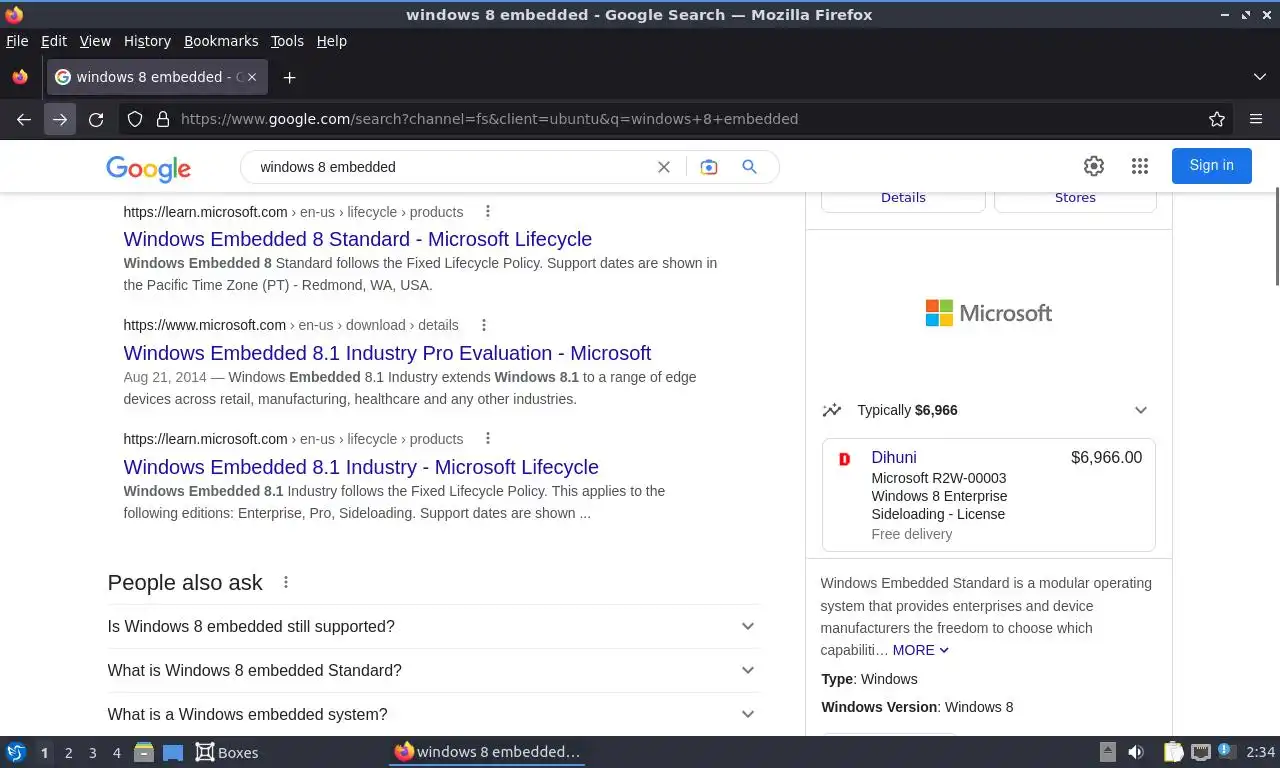This screenshot has width=1280, height=768.
Task: Select the Details tab in product panel
Action: click(x=903, y=198)
